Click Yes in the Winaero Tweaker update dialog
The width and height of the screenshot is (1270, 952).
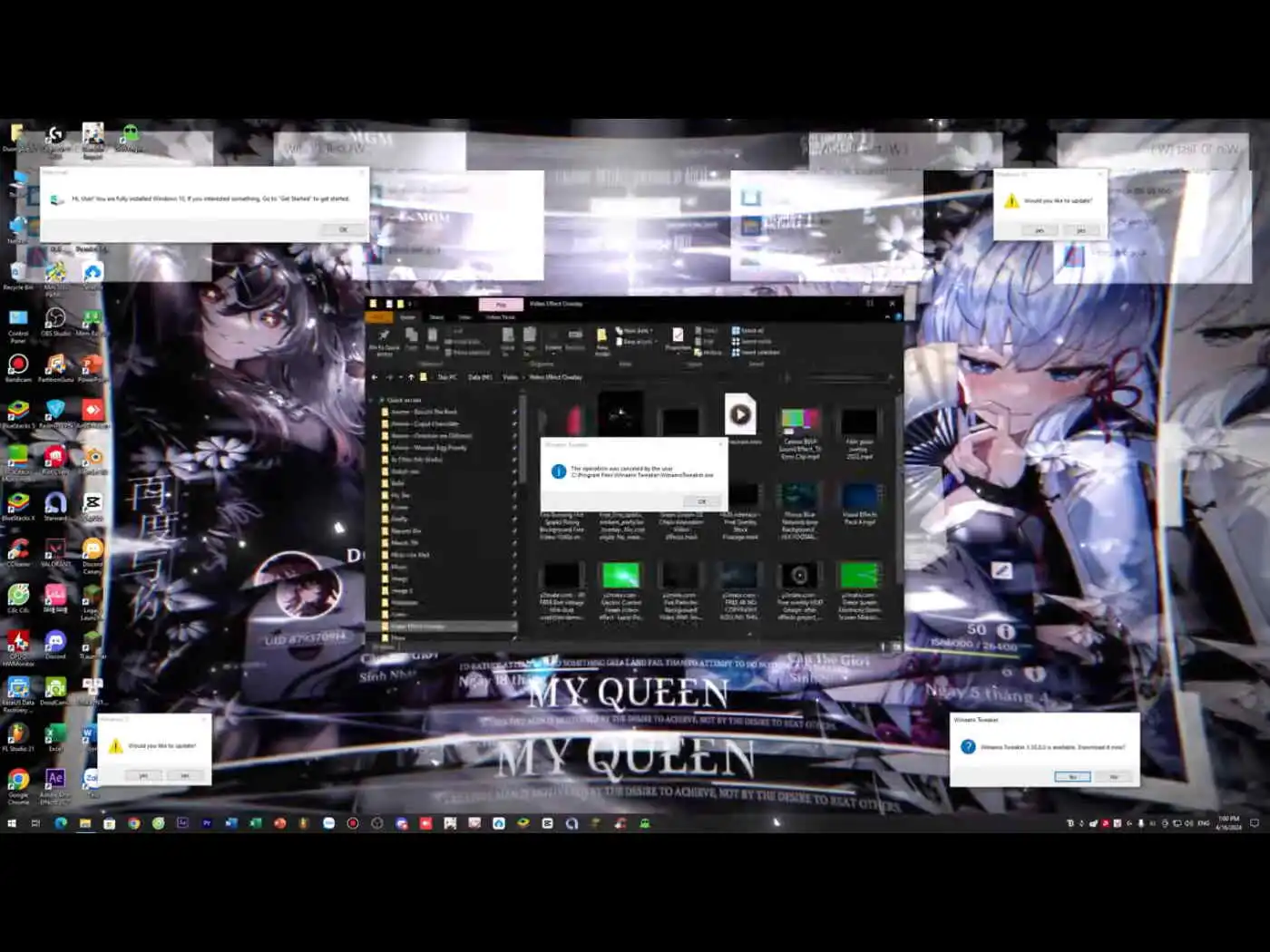coord(1072,777)
